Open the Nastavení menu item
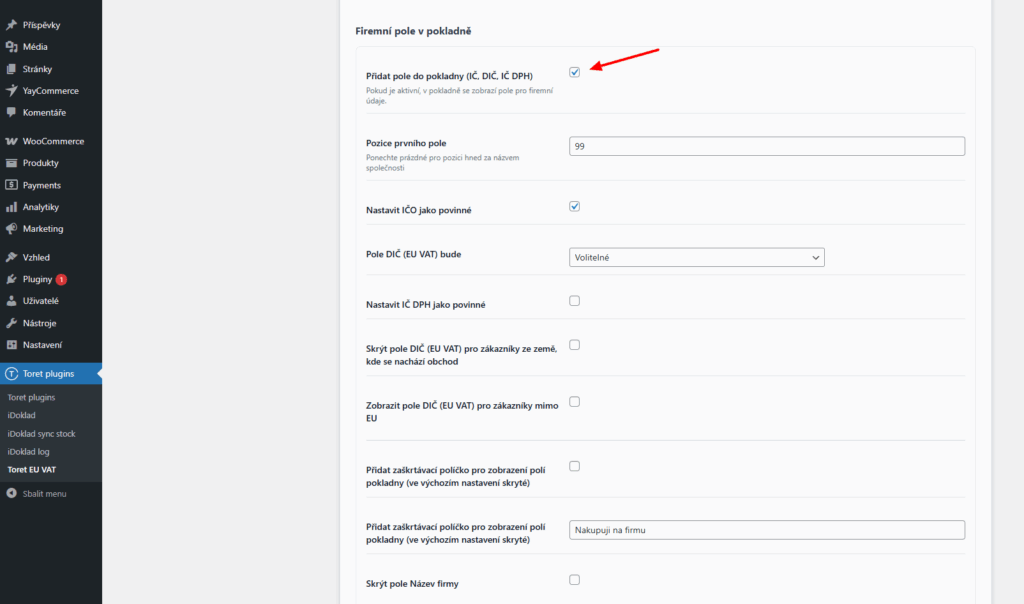 pos(43,345)
